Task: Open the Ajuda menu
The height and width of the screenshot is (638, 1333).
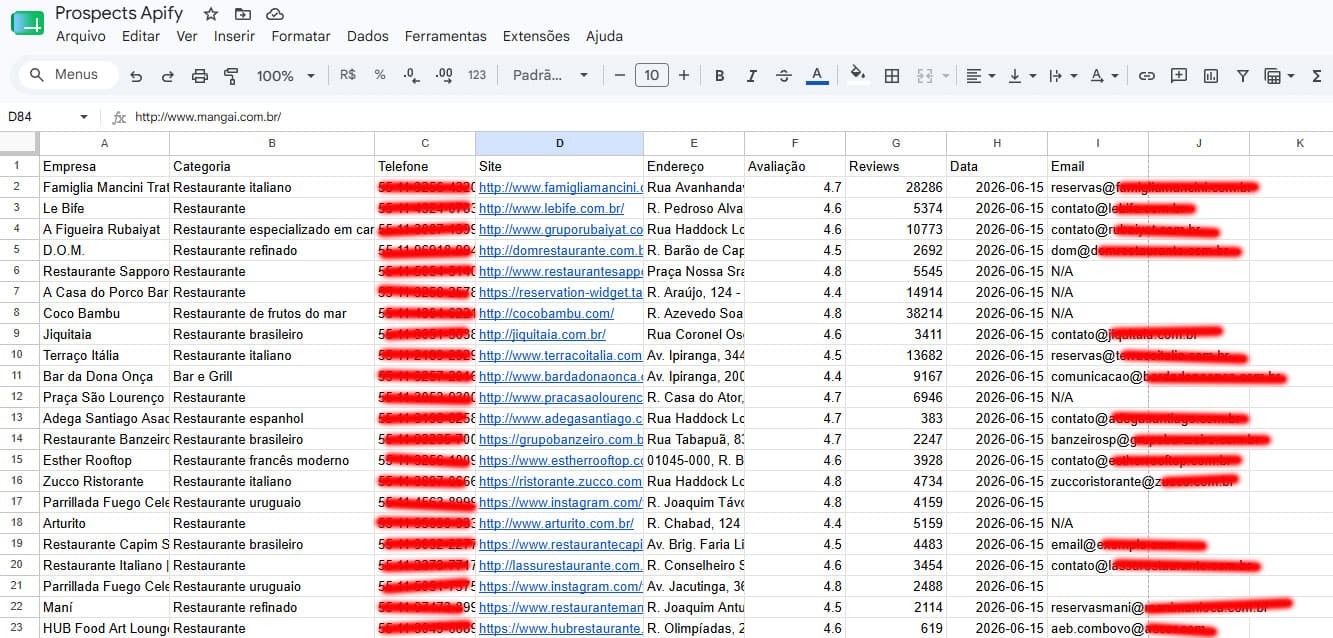Action: pos(604,36)
